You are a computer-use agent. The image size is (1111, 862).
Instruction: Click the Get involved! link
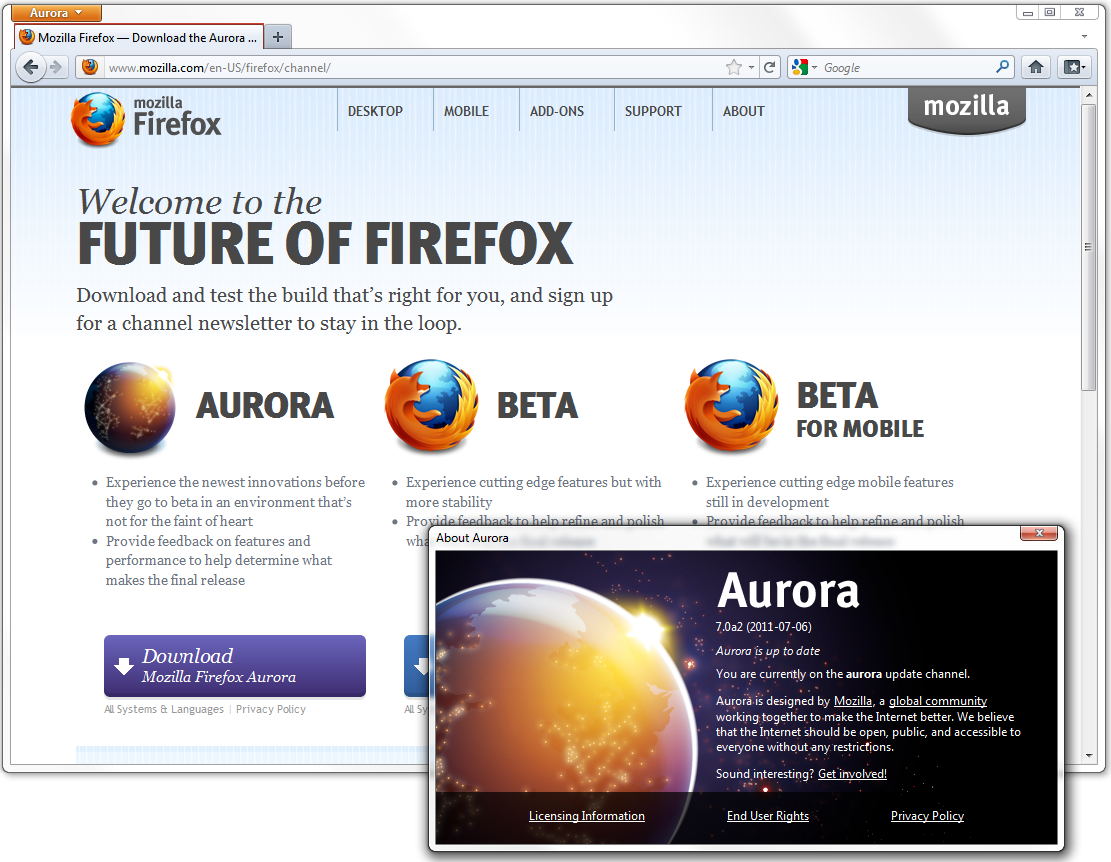click(851, 773)
